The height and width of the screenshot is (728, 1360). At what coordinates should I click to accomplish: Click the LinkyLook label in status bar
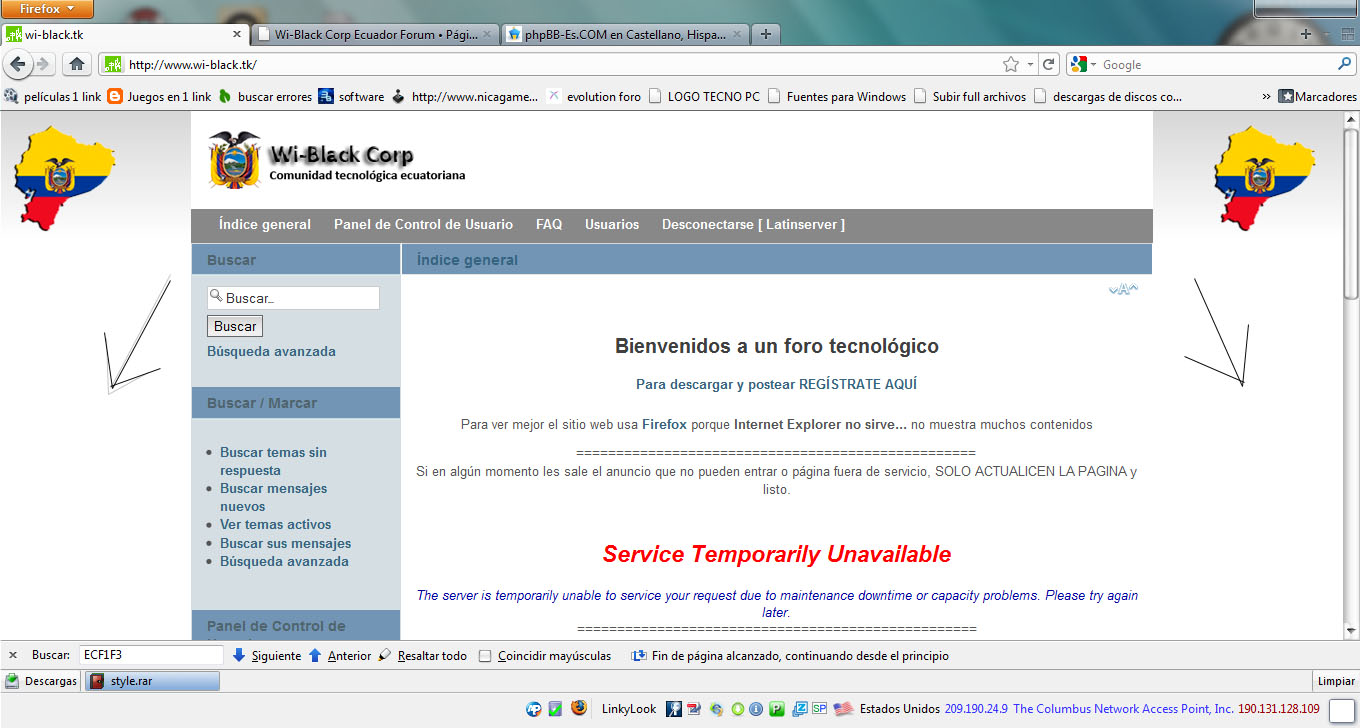click(x=629, y=709)
